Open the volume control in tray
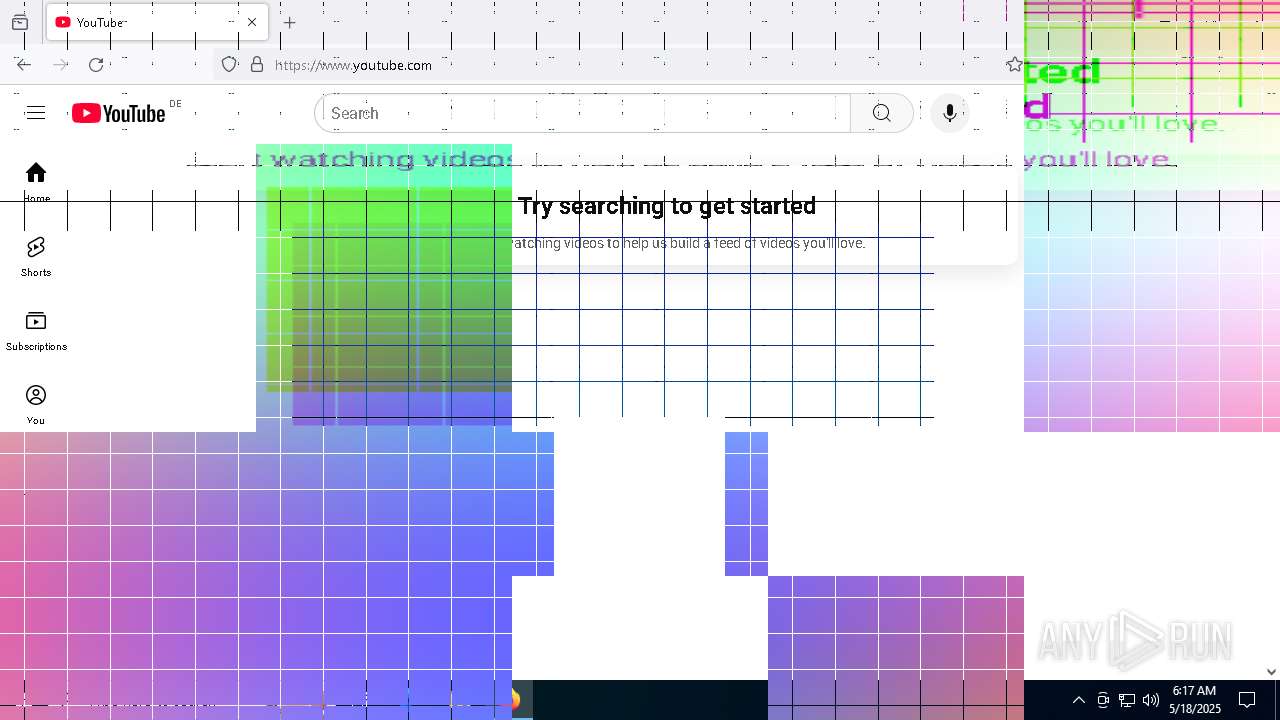This screenshot has width=1280, height=720. point(1151,700)
